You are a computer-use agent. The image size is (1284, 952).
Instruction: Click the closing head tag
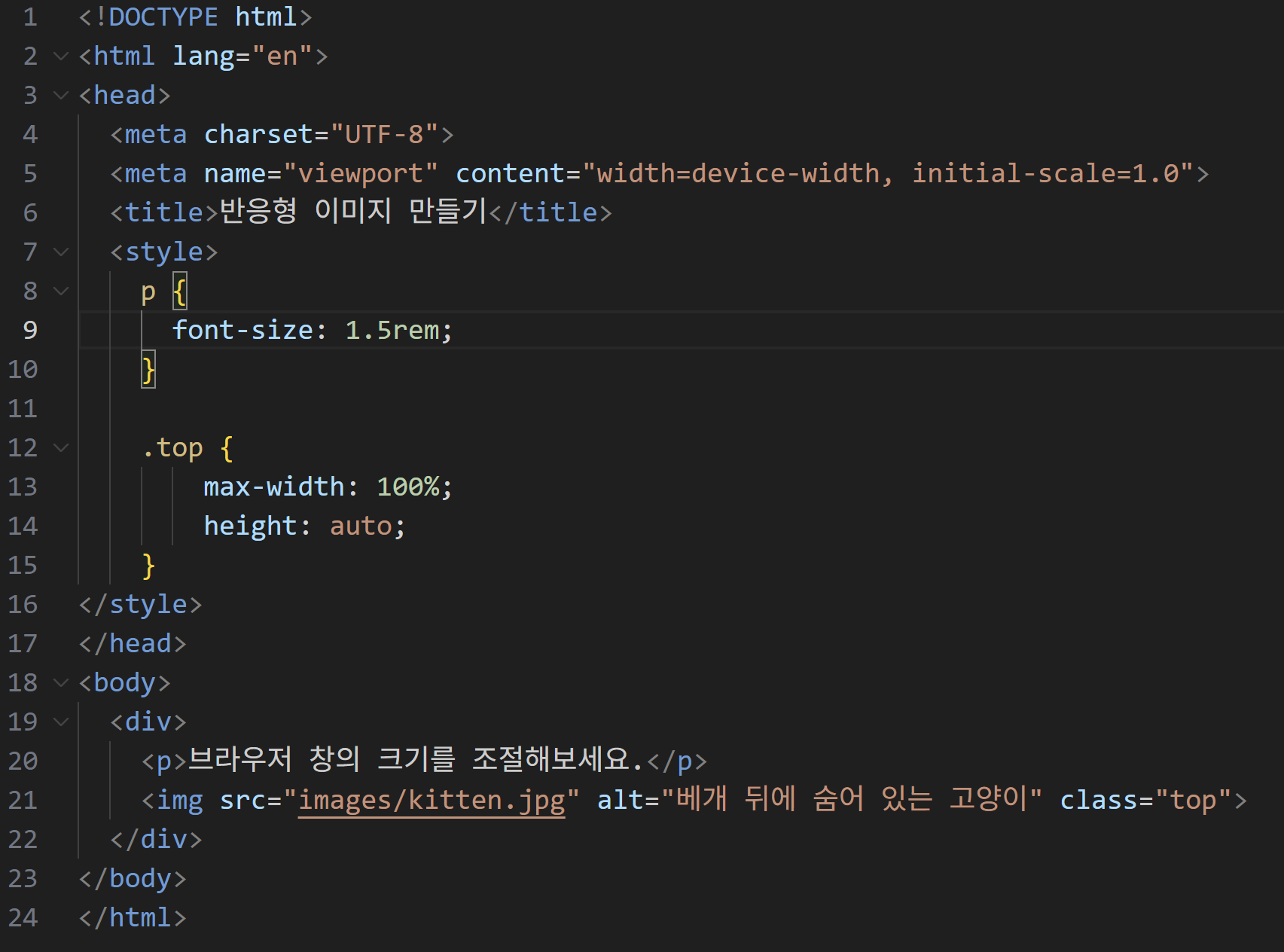click(x=133, y=643)
